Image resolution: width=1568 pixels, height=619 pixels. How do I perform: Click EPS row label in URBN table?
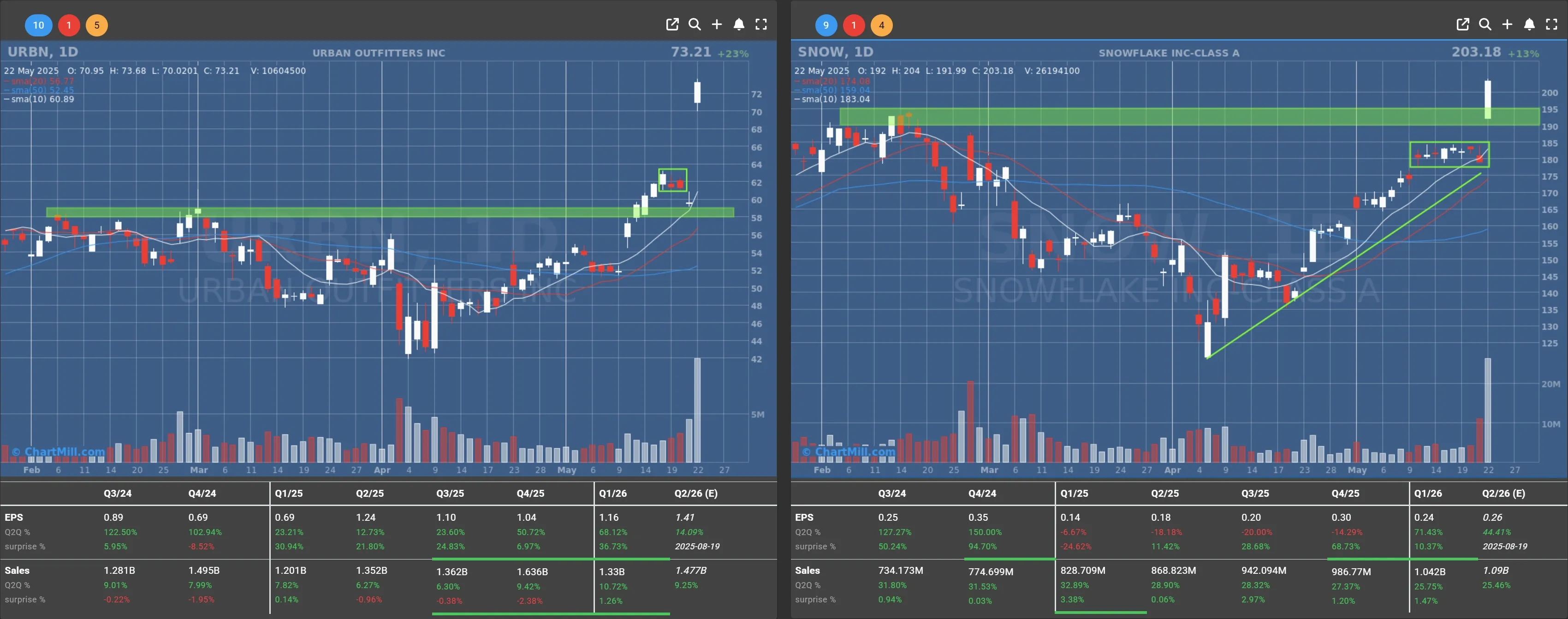pyautogui.click(x=14, y=518)
